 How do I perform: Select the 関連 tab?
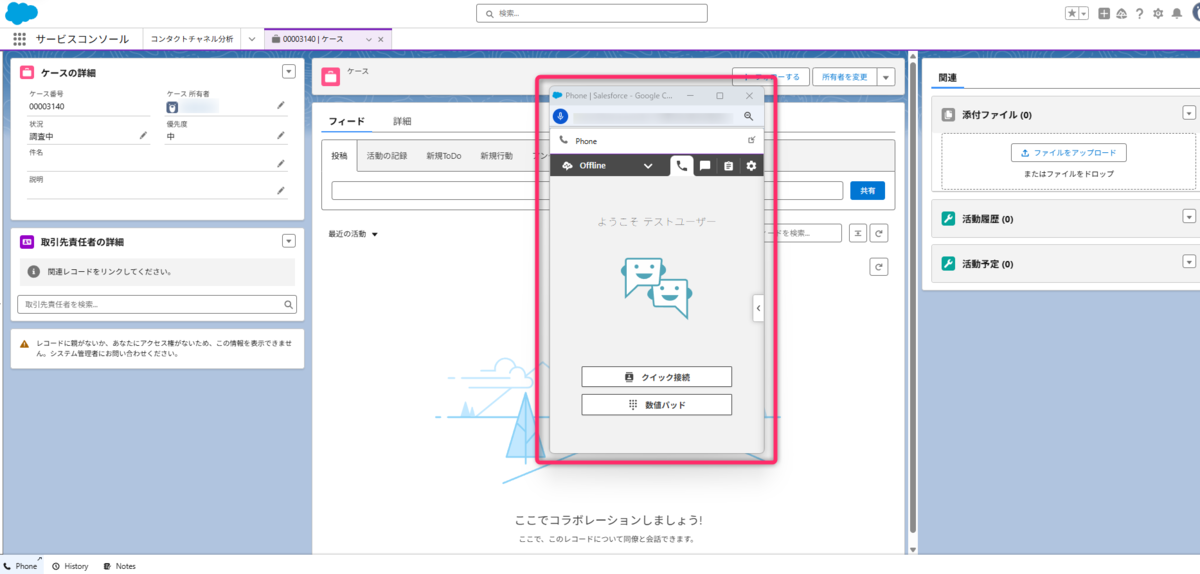(x=947, y=77)
